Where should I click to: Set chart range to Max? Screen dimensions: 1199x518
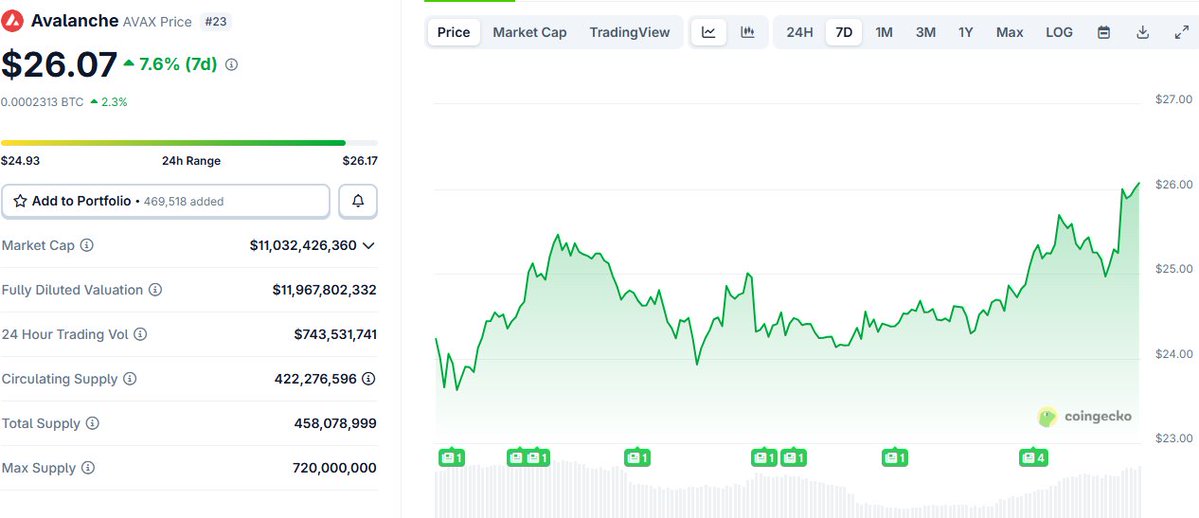[x=1009, y=32]
